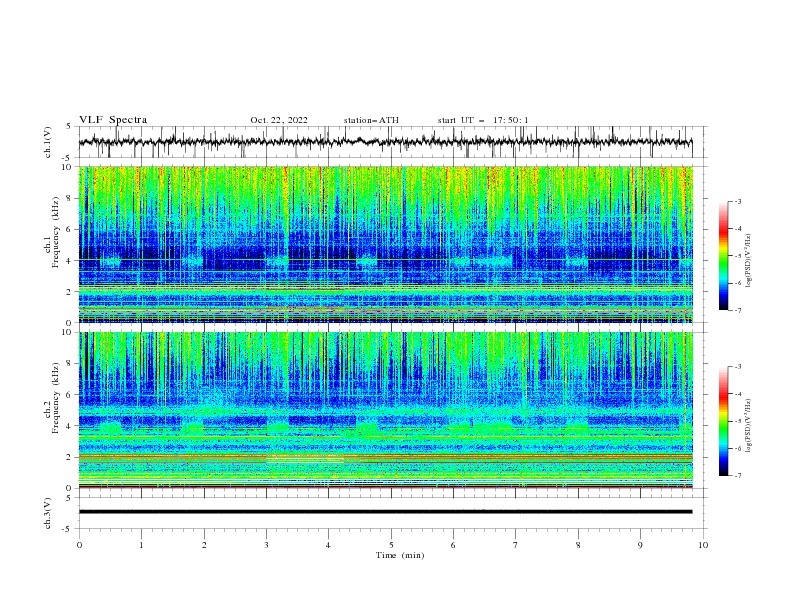Click the ch.2 spectrogram color scale bar
Screen dimensions: 792x612
click(724, 421)
